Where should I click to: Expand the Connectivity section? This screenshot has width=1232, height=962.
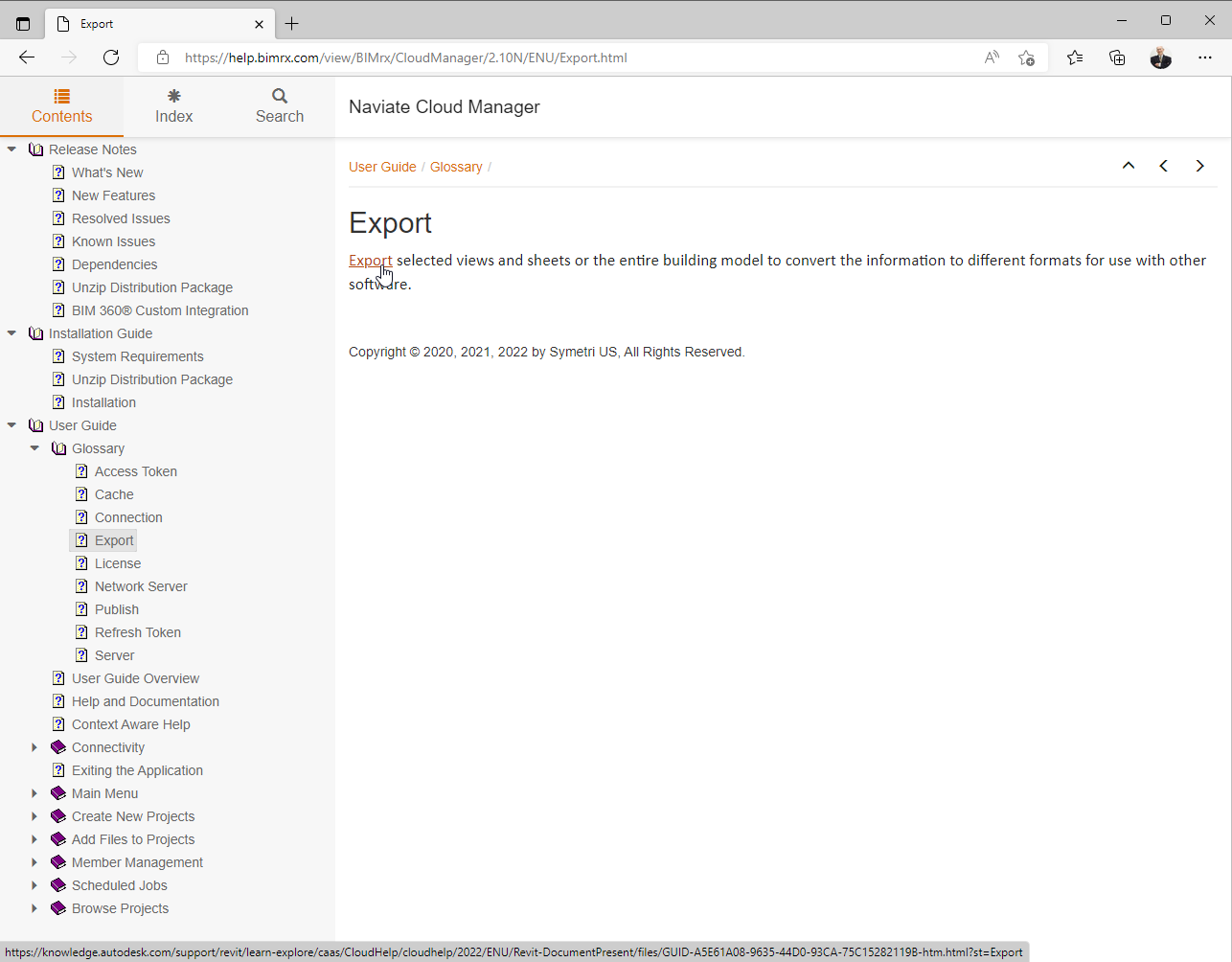pos(34,747)
